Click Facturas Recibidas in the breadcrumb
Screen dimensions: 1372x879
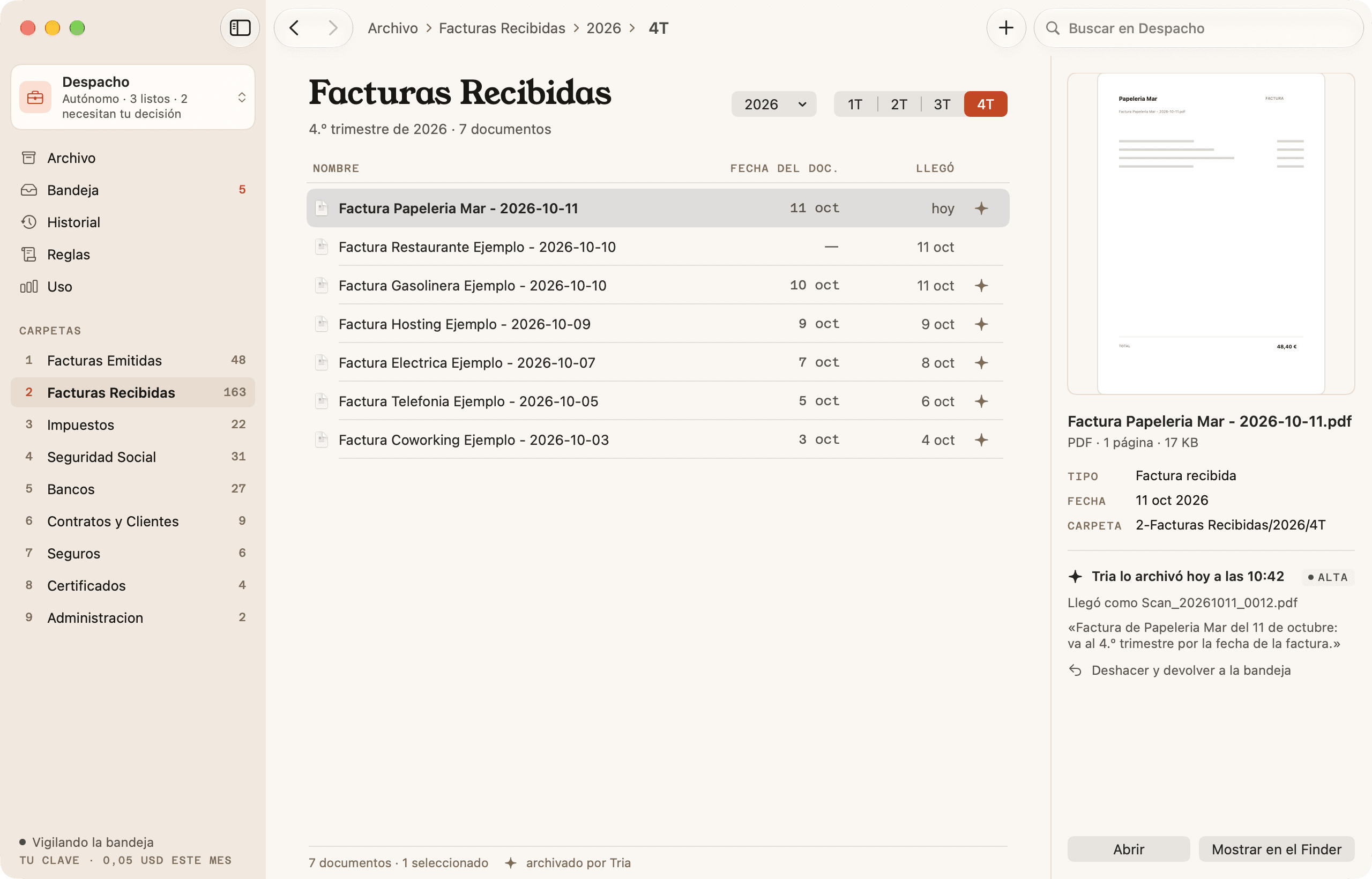(x=502, y=28)
